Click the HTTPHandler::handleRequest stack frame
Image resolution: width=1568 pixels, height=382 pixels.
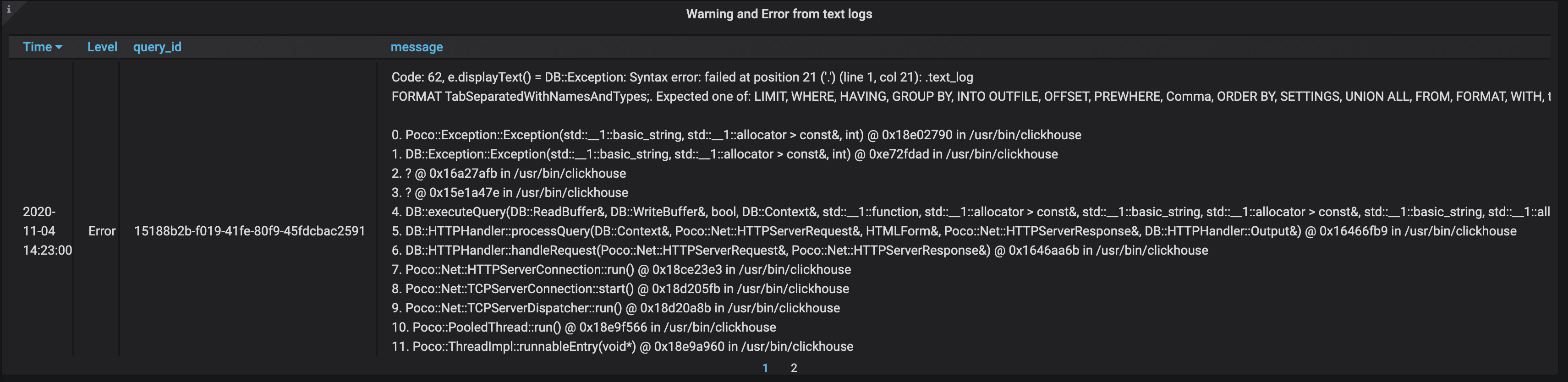tap(799, 250)
